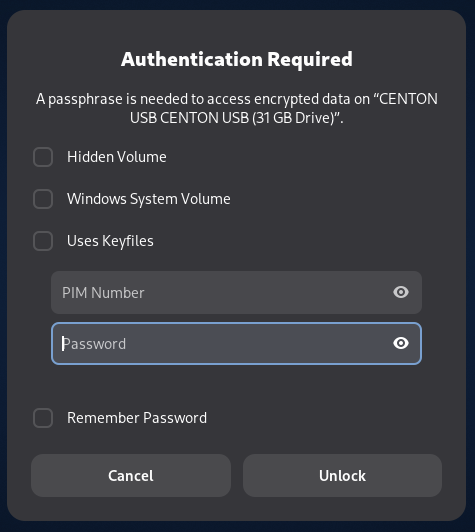Toggle the Remember Password checkbox
Screen dimensions: 475x532
pos(43,418)
